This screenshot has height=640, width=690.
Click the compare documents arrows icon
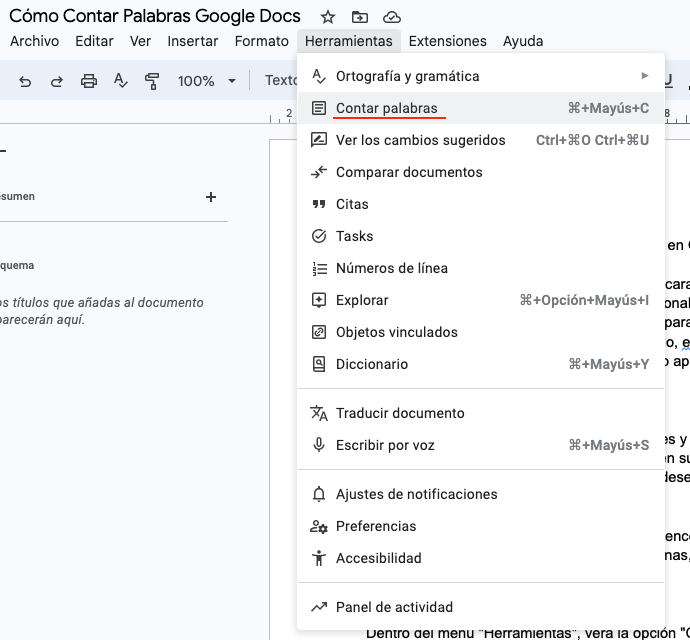(x=319, y=172)
